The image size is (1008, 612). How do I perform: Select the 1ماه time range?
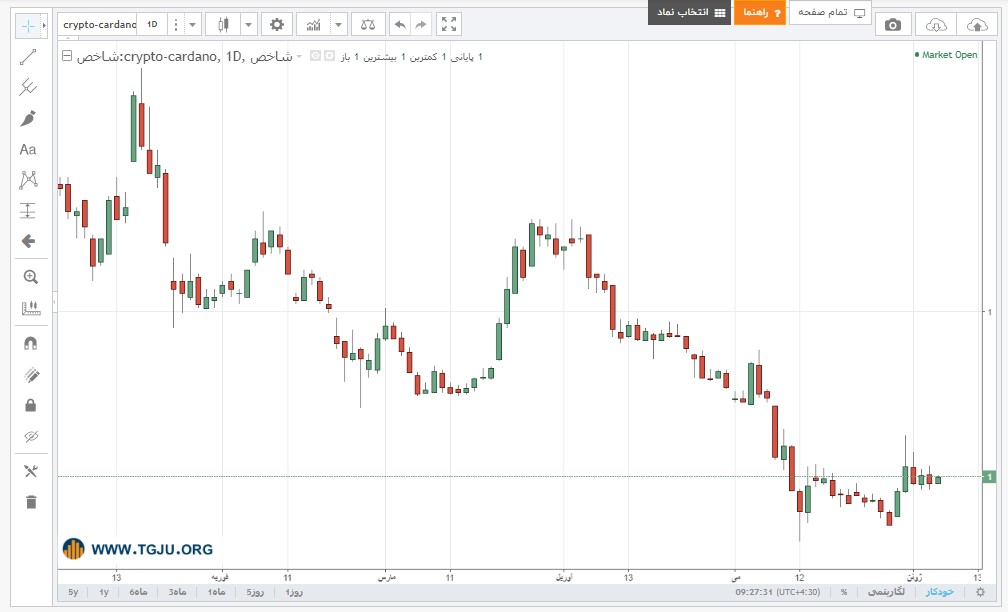coord(217,592)
